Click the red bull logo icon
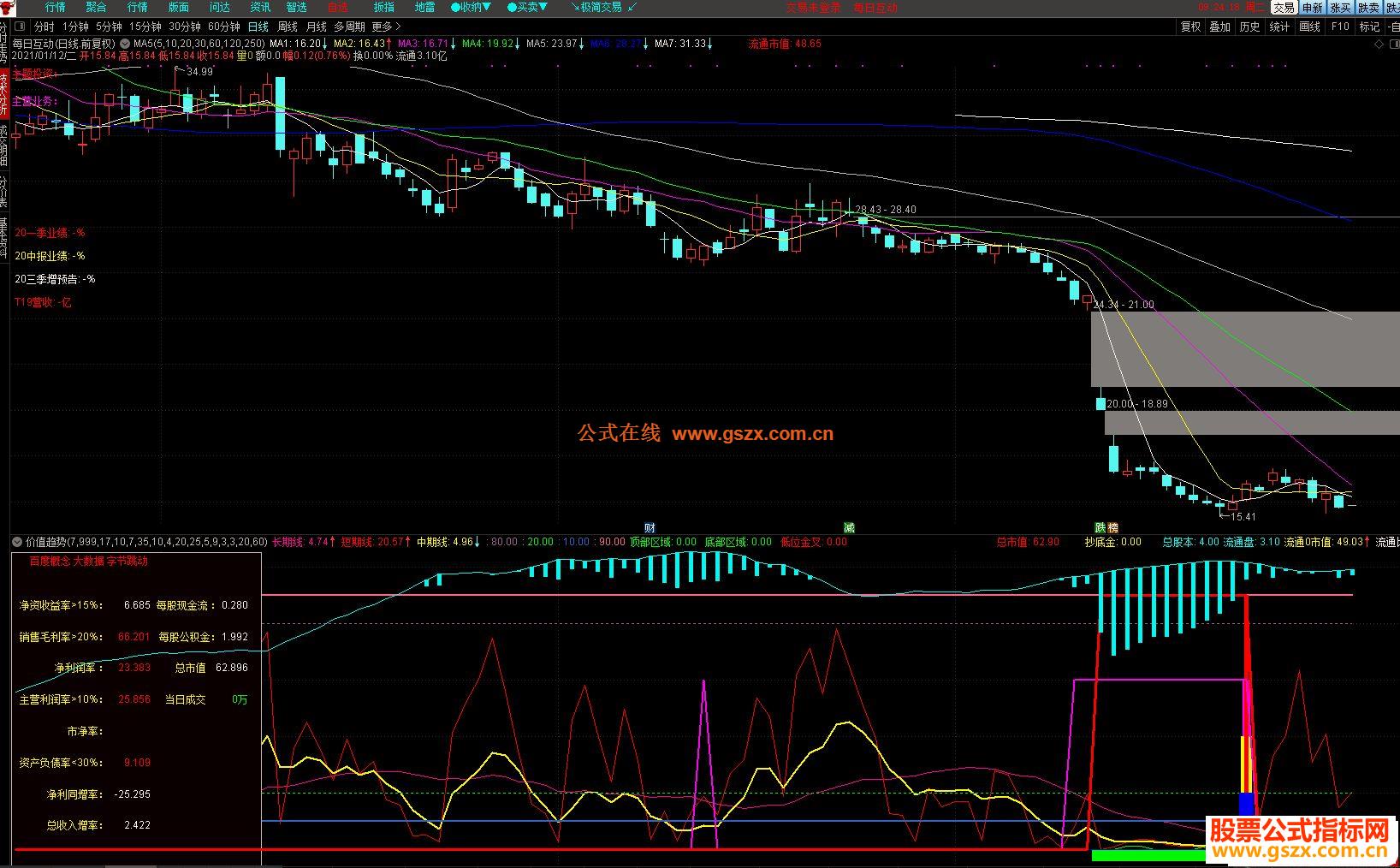This screenshot has height=868, width=1400. pyautogui.click(x=8, y=7)
